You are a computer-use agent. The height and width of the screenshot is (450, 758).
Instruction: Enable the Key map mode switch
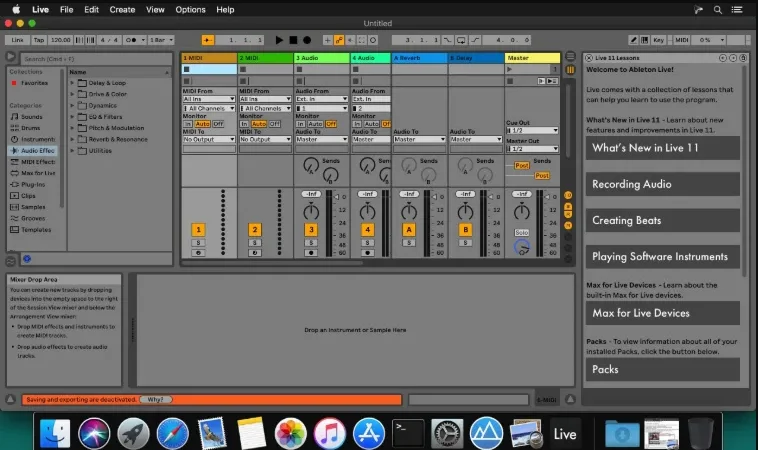tap(658, 40)
